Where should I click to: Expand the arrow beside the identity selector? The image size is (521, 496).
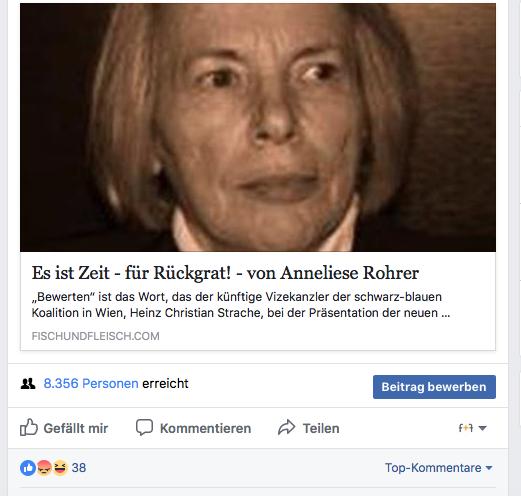click(482, 428)
